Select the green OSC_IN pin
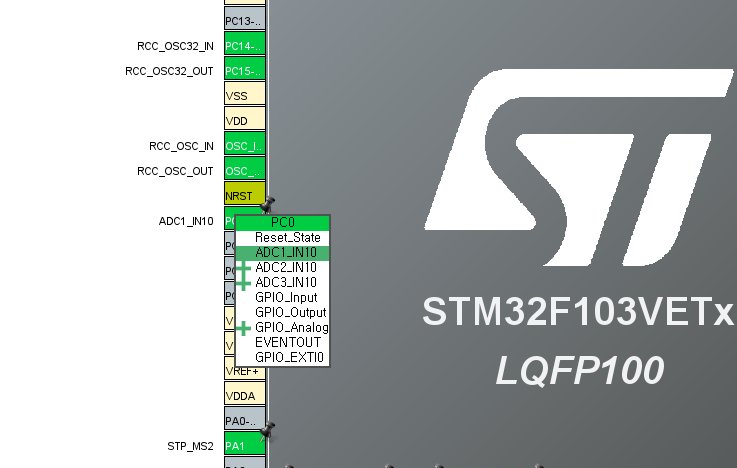The height and width of the screenshot is (468, 737). click(x=245, y=146)
